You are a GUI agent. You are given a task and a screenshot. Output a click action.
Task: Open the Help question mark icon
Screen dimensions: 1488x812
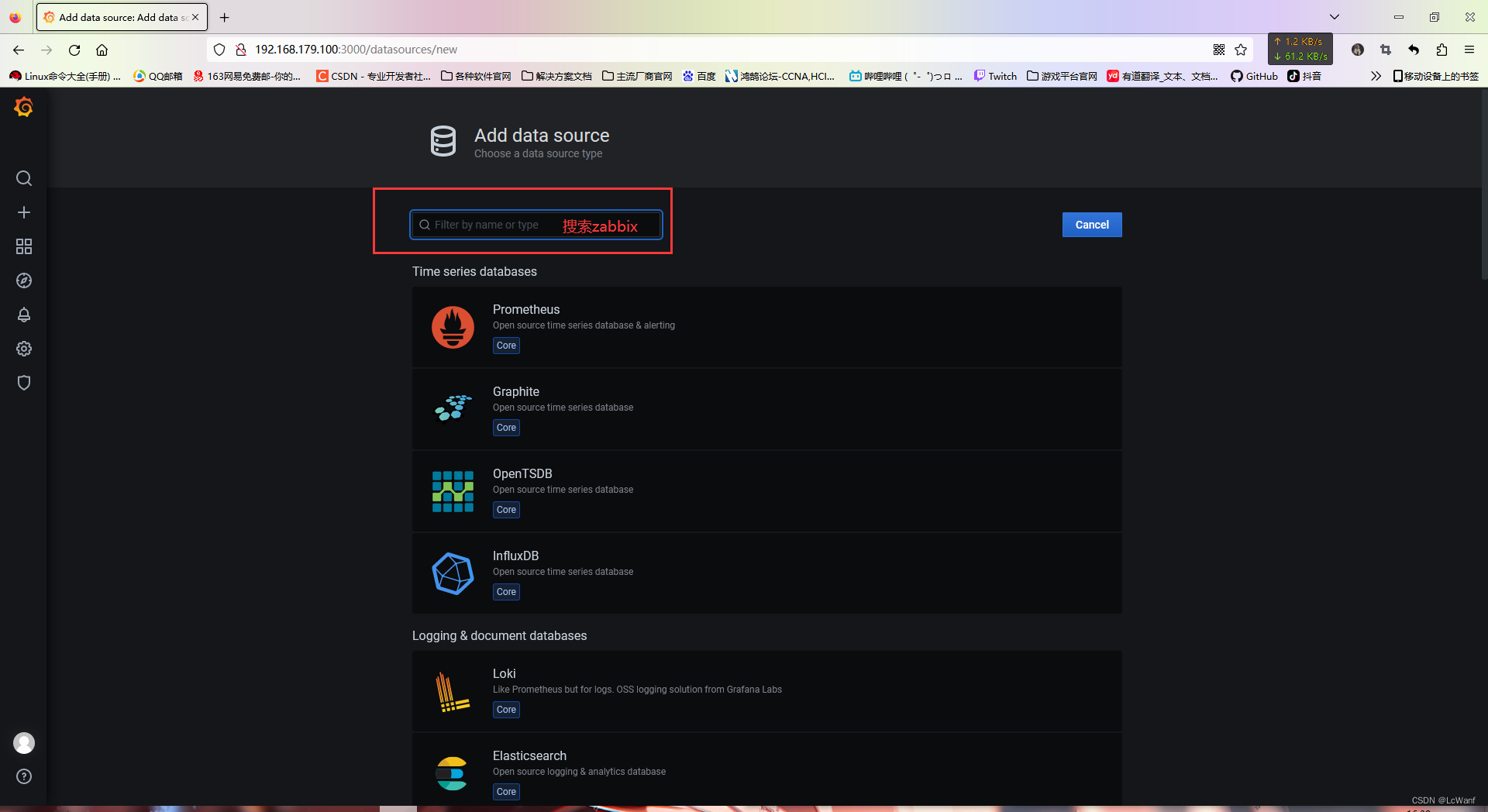[24, 776]
